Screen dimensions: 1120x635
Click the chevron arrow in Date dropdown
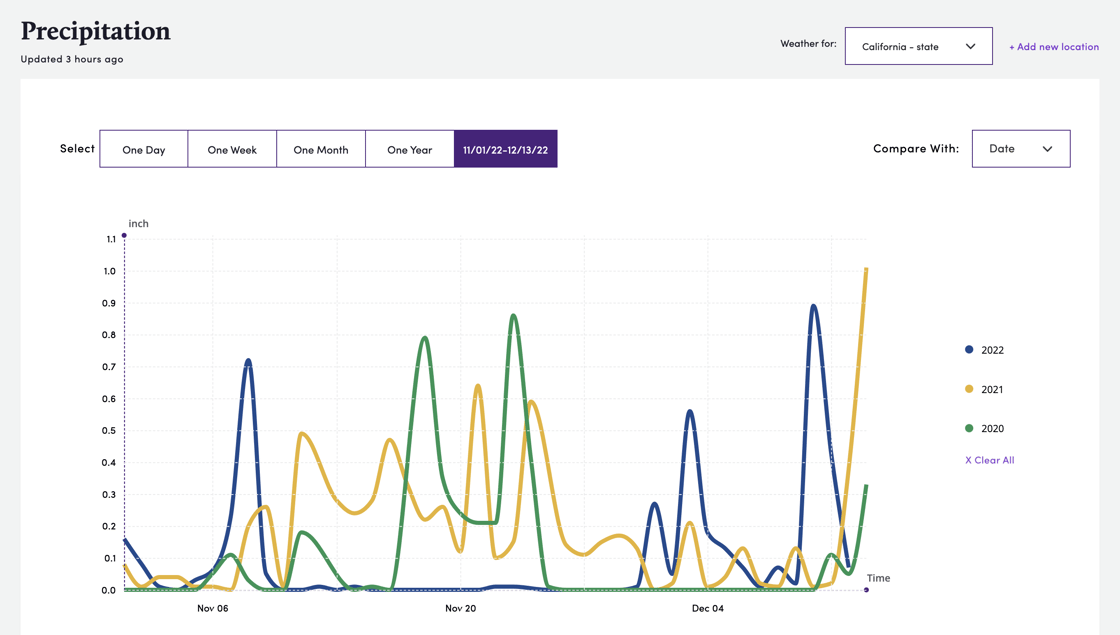coord(1047,149)
